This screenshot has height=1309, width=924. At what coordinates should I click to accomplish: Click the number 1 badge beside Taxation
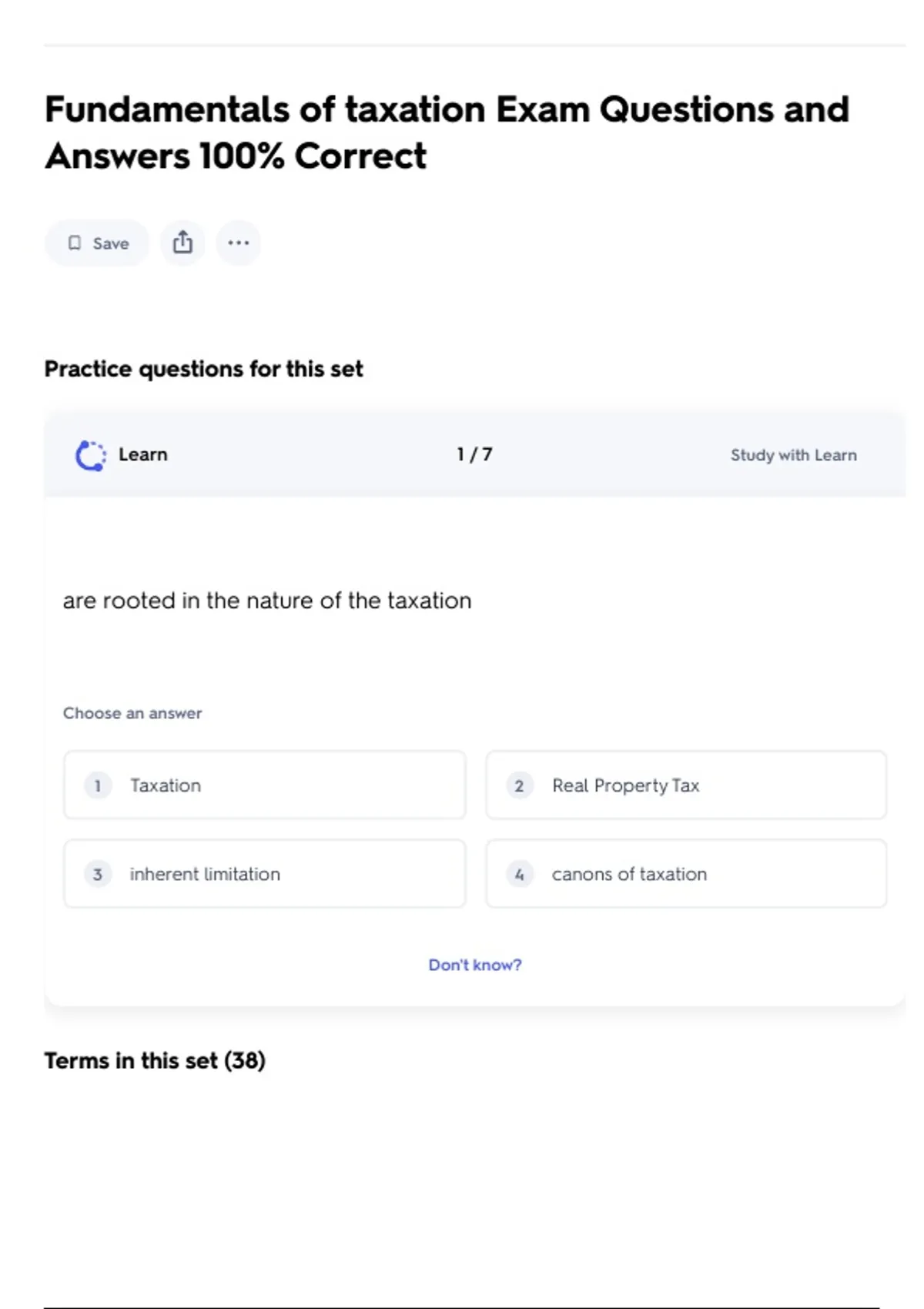98,785
